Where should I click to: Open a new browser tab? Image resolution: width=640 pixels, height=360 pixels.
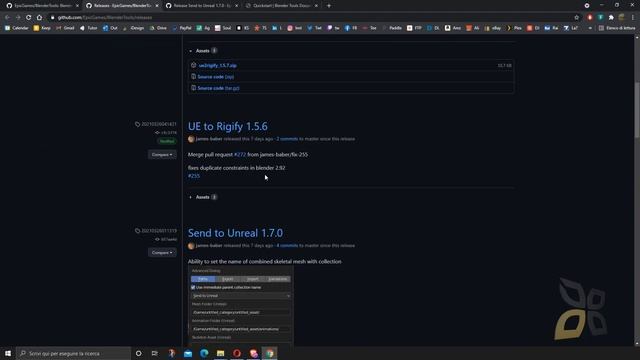[329, 6]
